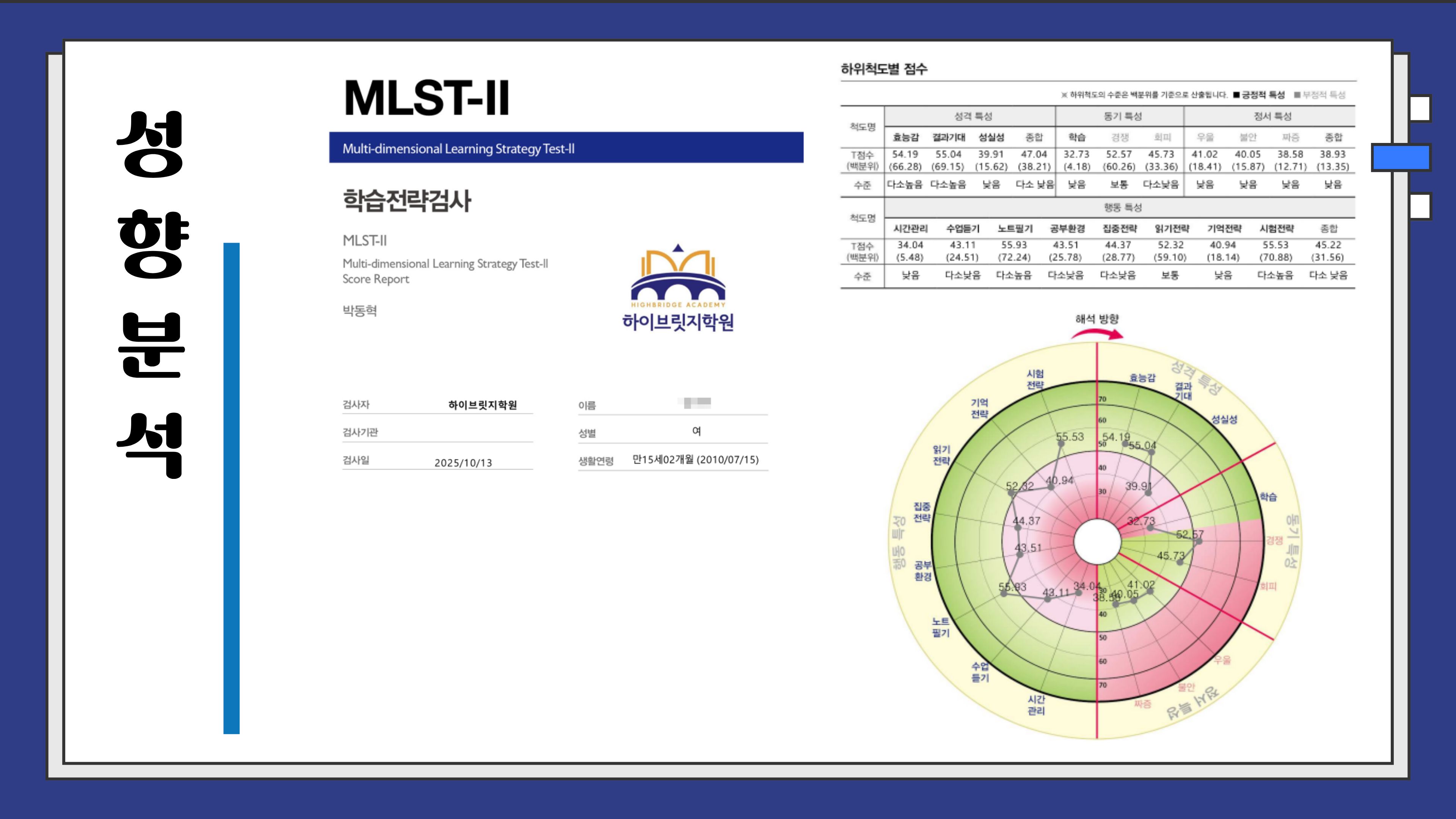Click the 55.93 노트필기 point on chart
Image resolution: width=1456 pixels, height=819 pixels.
(1004, 593)
